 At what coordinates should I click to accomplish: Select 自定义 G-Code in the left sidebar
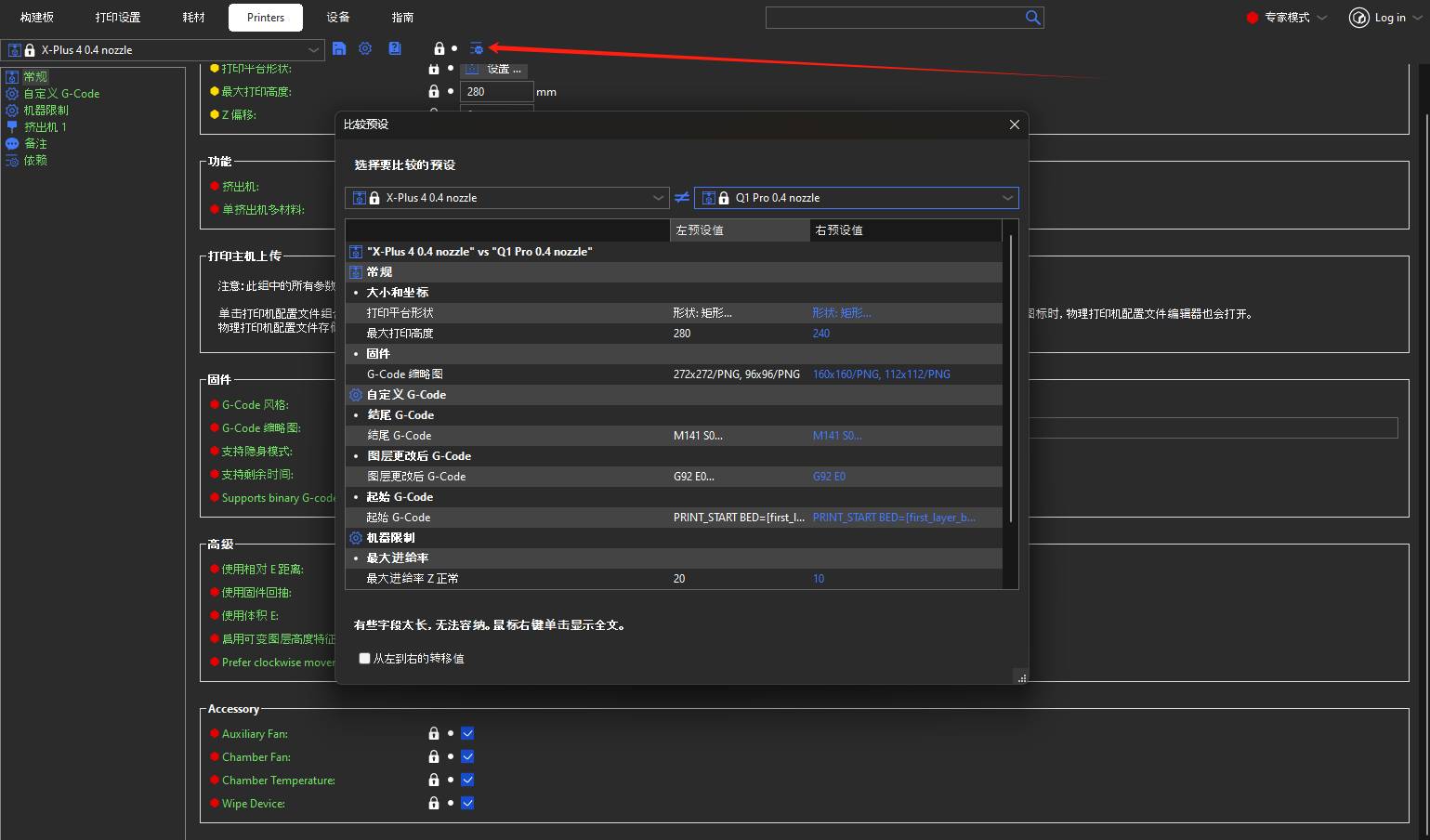coord(61,94)
